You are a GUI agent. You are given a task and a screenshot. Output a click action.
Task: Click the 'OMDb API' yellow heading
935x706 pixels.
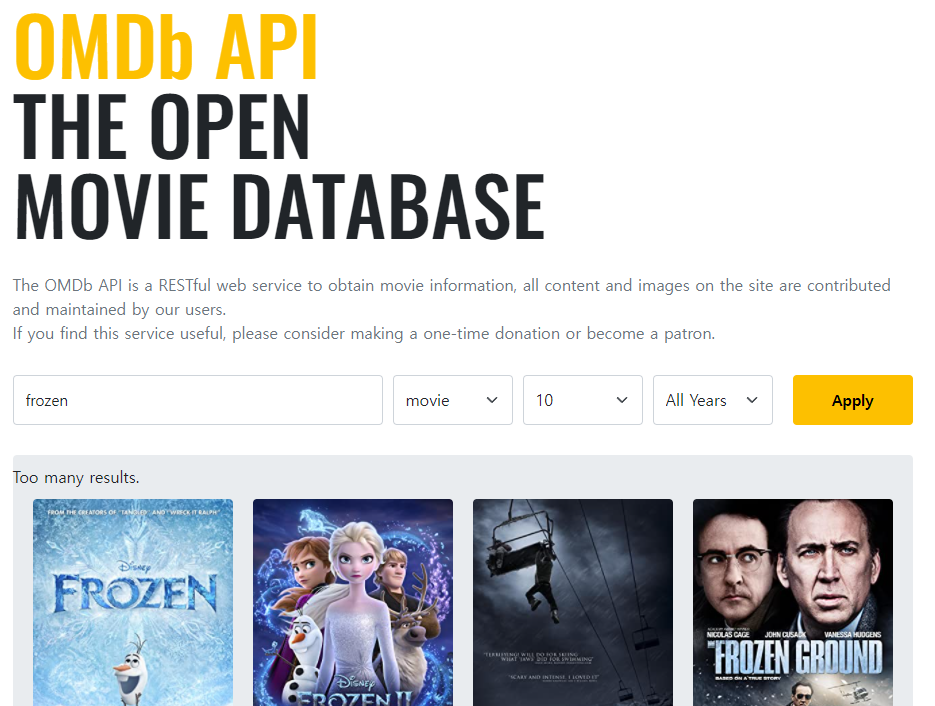tap(166, 47)
